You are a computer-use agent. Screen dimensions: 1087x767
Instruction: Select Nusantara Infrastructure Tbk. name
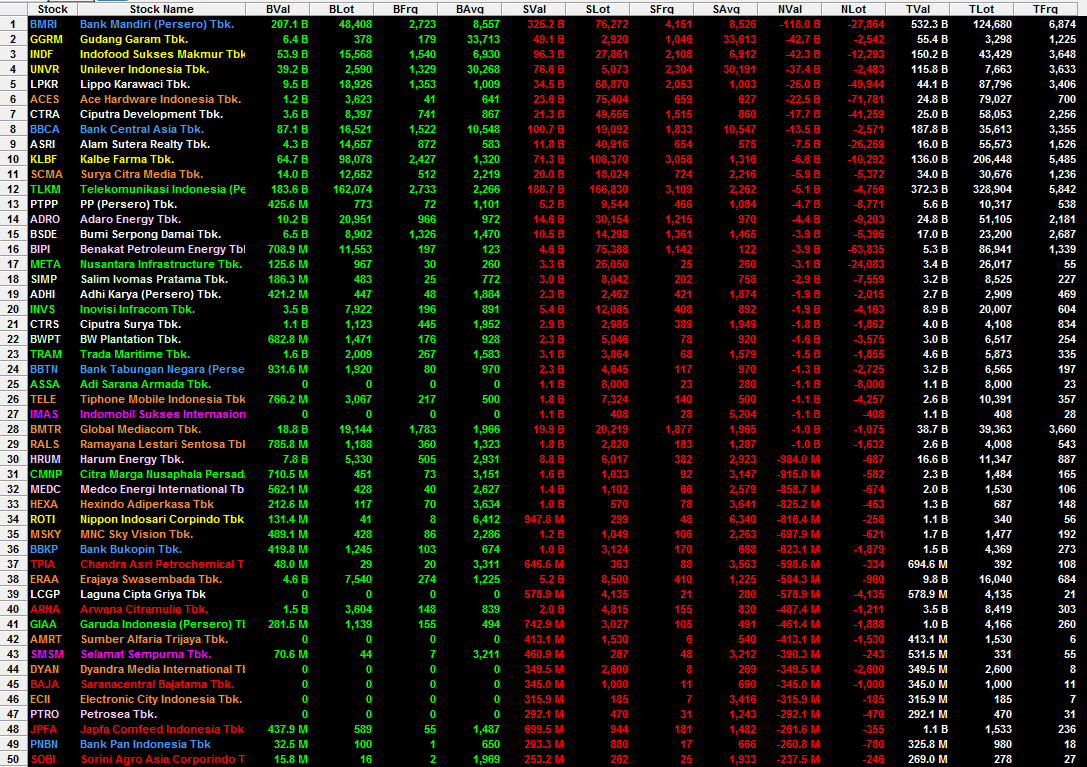161,265
